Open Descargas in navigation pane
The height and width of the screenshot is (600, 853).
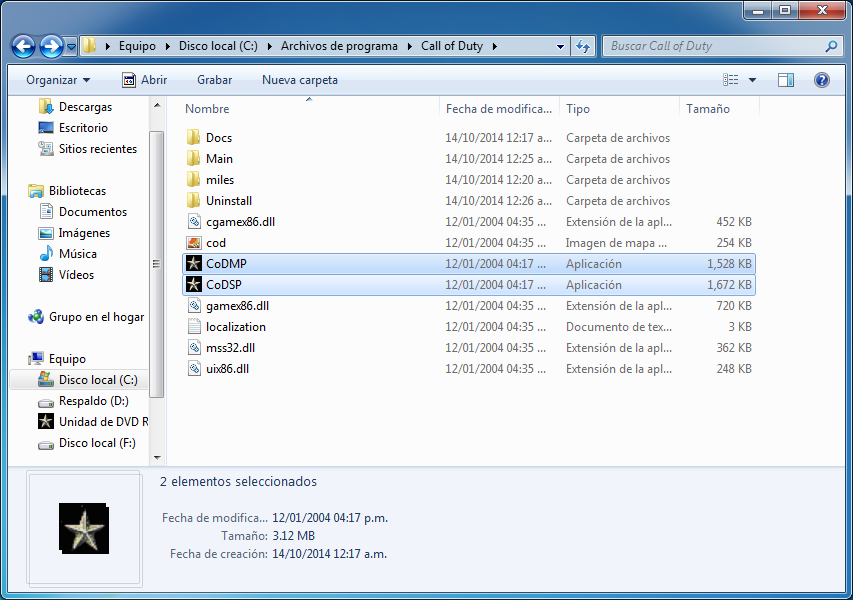click(x=85, y=107)
